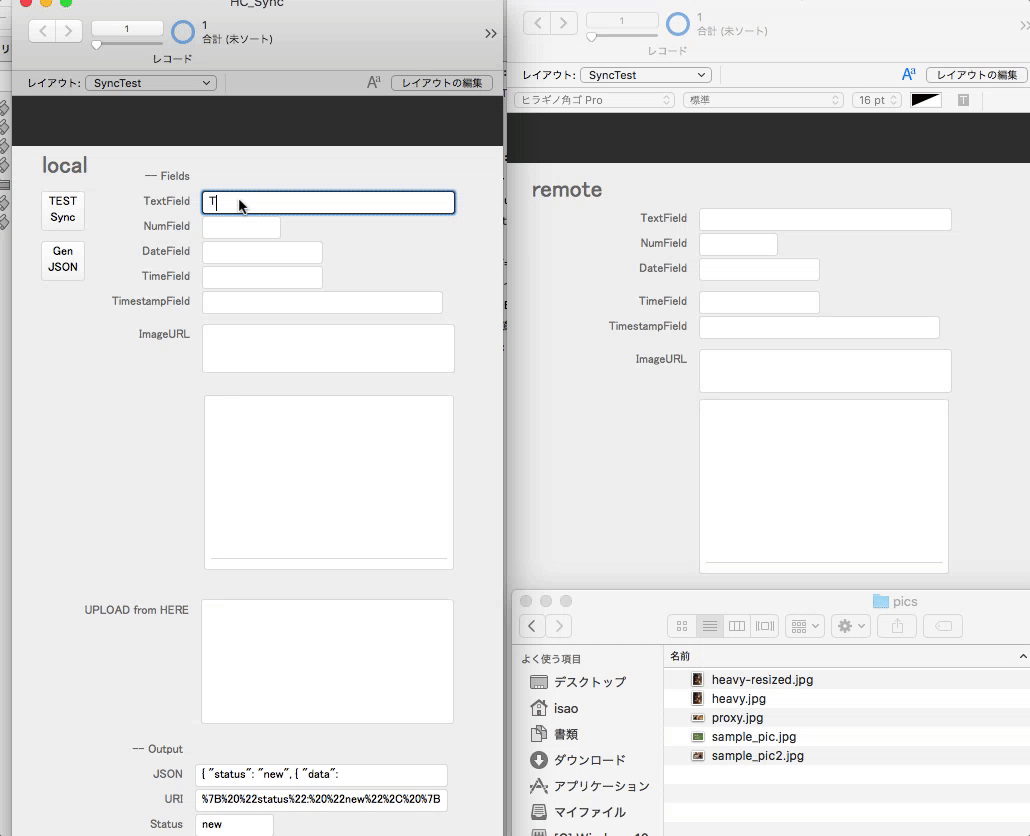Click the local TextField input
1030x836 pixels.
(328, 202)
